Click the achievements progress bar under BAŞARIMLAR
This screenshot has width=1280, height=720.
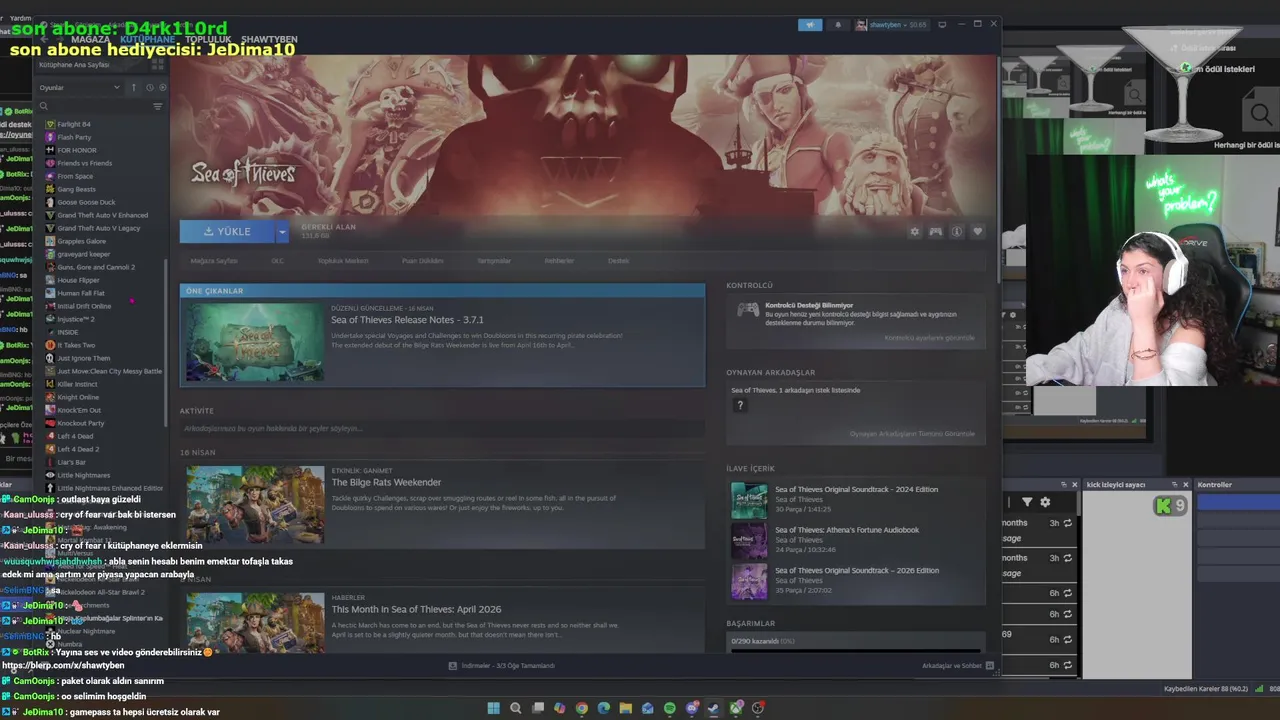tap(855, 651)
